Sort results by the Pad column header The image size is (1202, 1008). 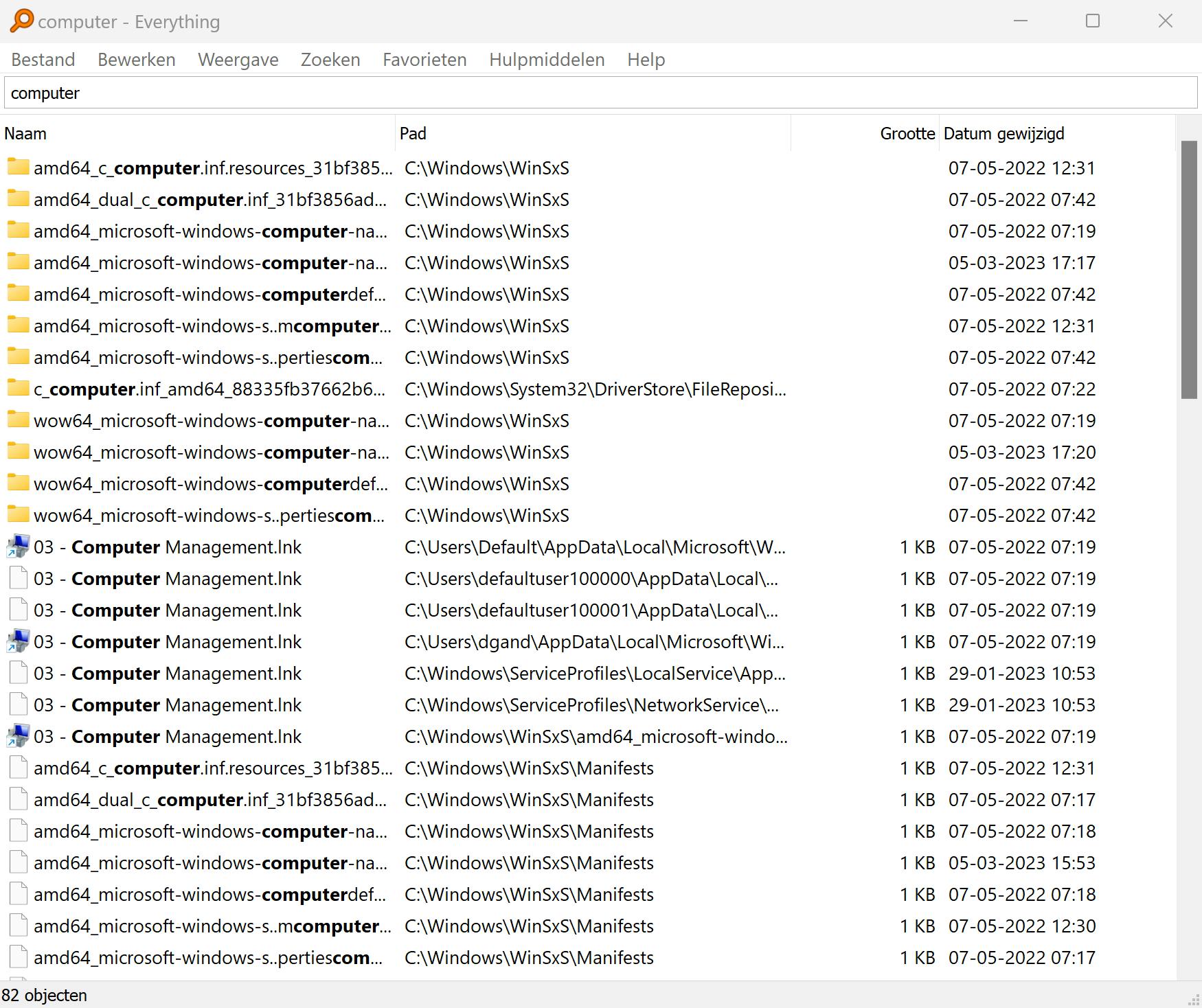coord(593,133)
